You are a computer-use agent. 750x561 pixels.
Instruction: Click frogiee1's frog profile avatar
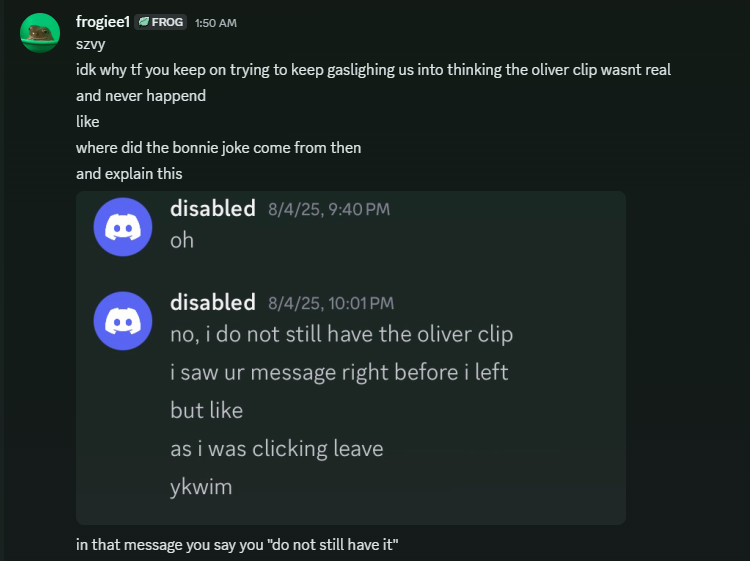[x=40, y=33]
